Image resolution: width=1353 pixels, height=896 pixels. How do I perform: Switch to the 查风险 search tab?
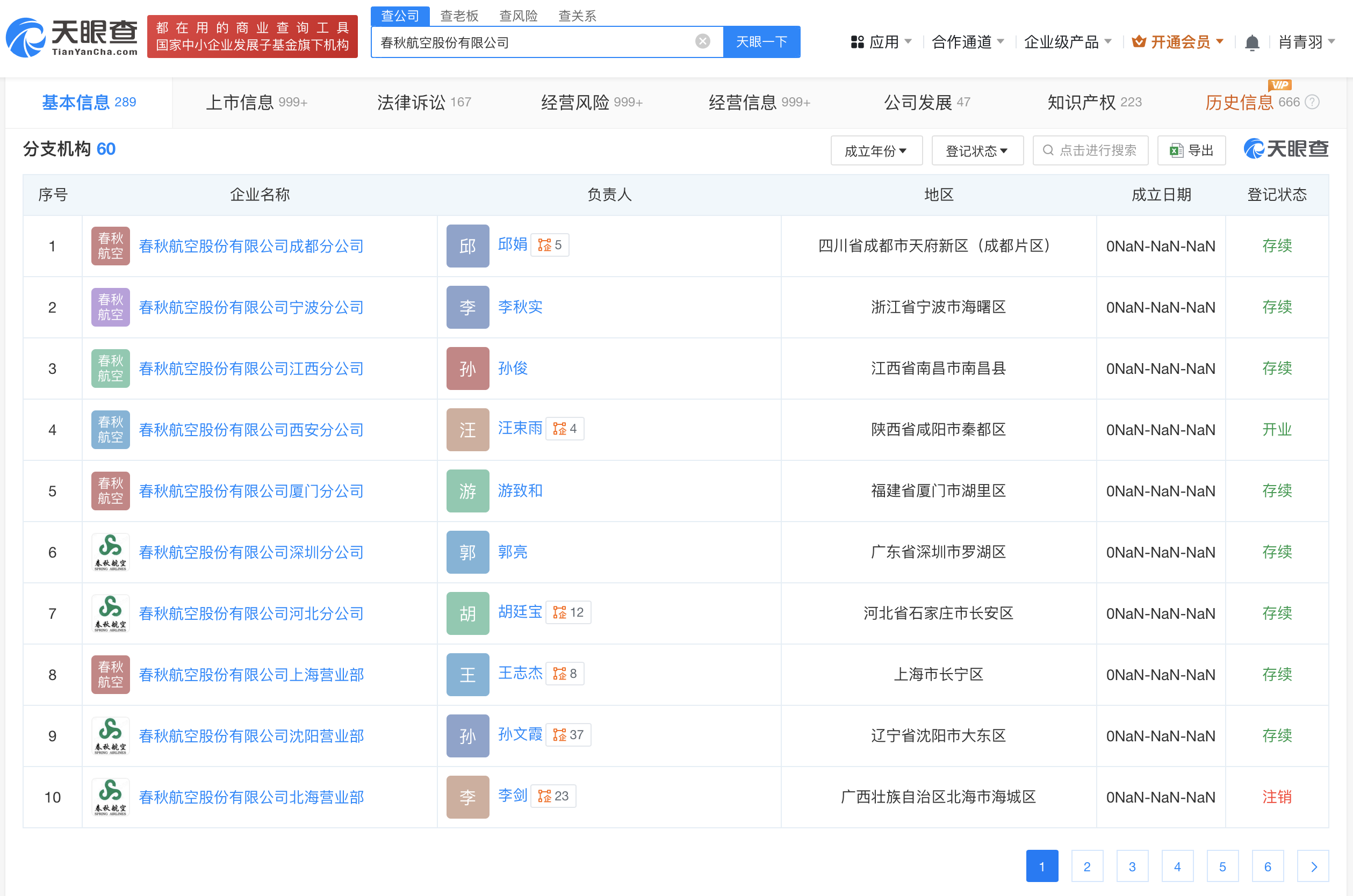click(519, 16)
